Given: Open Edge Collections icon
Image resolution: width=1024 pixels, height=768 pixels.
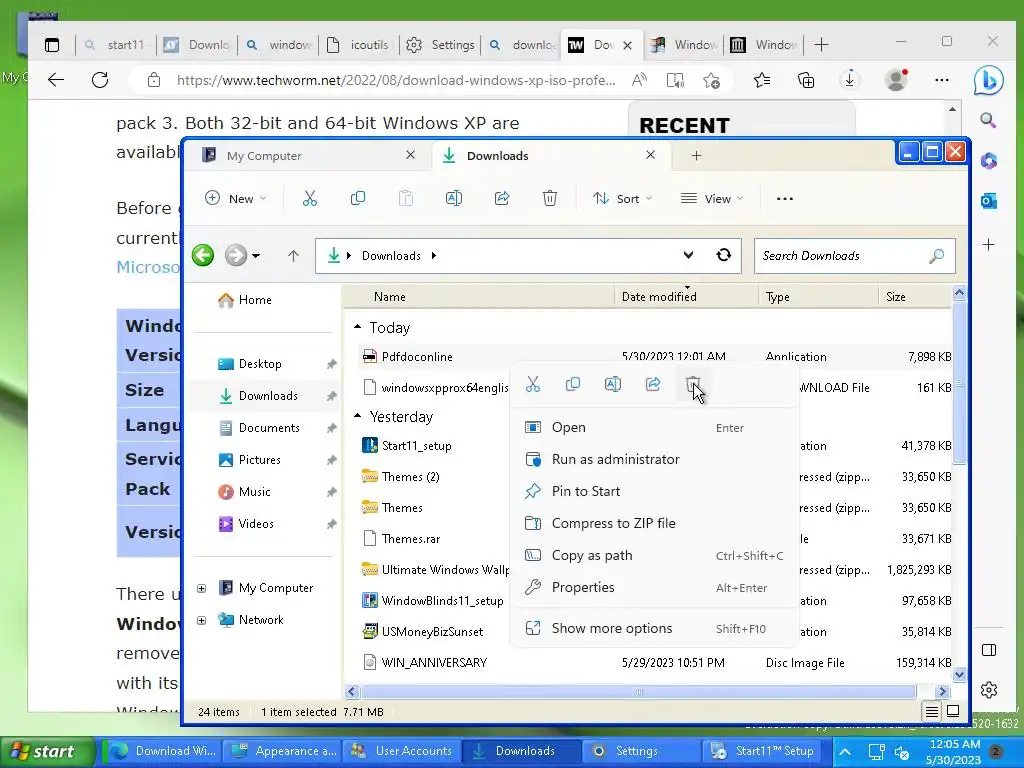Looking at the screenshot, I should (806, 80).
